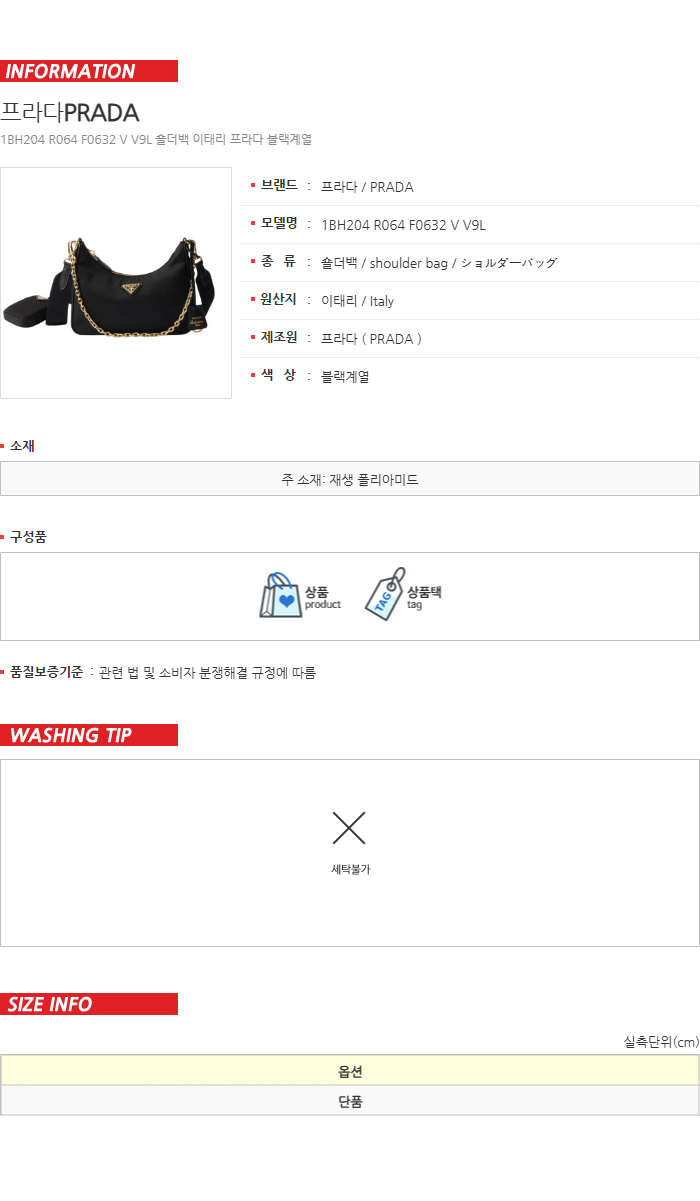This screenshot has width=700, height=1201.
Task: Click the Prada black shoulder bag thumbnail
Action: point(116,283)
